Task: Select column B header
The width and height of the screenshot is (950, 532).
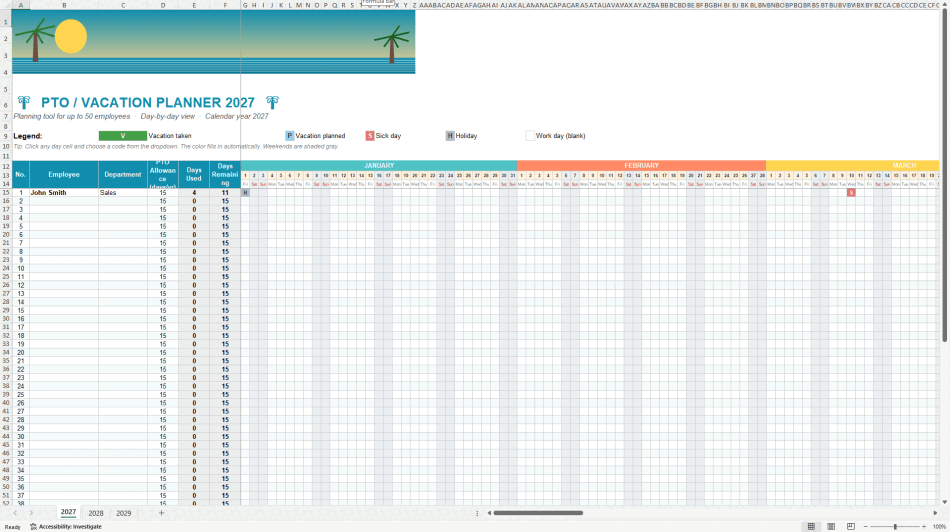Action: (64, 5)
